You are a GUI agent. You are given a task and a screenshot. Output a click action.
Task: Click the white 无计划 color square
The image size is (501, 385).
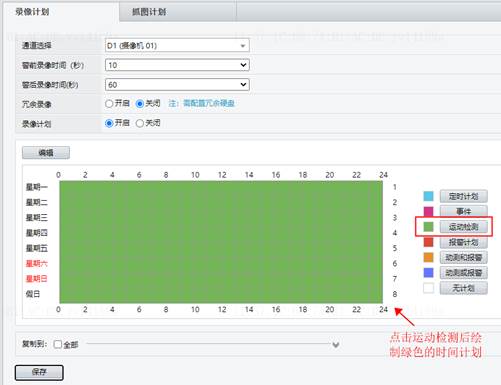428,288
